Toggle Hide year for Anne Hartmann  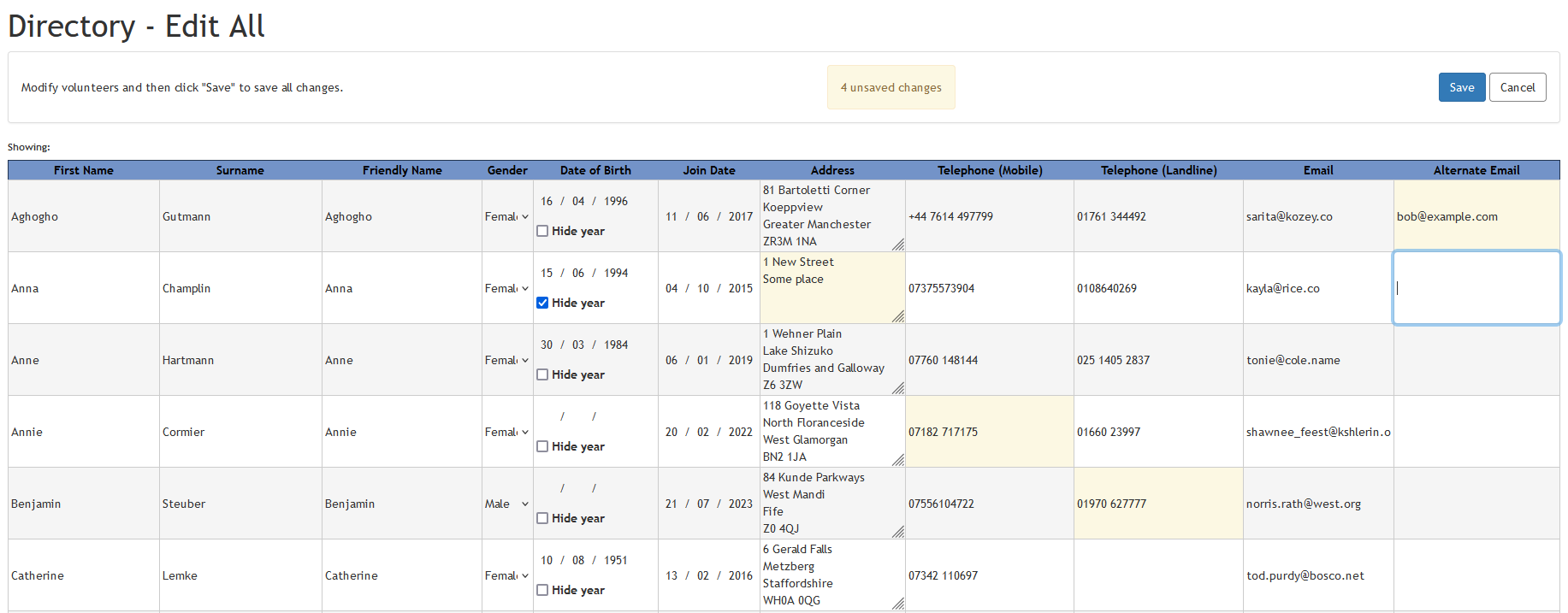(x=542, y=374)
